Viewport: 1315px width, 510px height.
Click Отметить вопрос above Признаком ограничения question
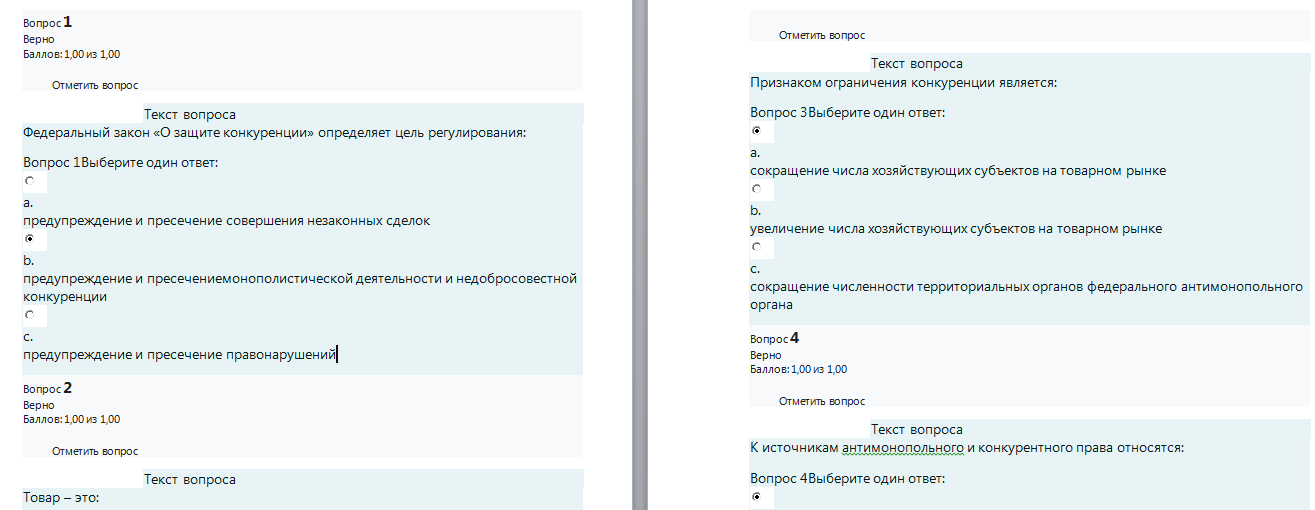click(822, 35)
